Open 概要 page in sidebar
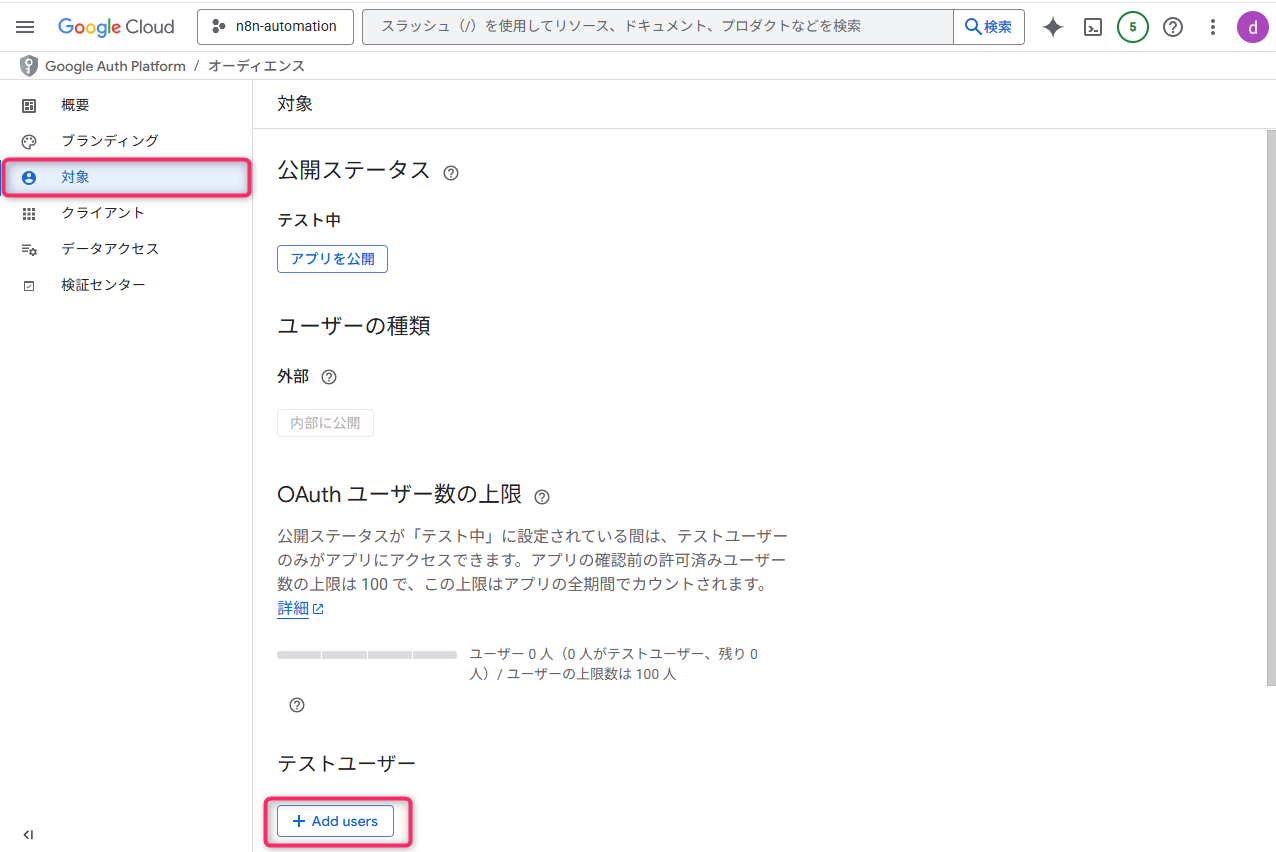1276x852 pixels. point(126,105)
